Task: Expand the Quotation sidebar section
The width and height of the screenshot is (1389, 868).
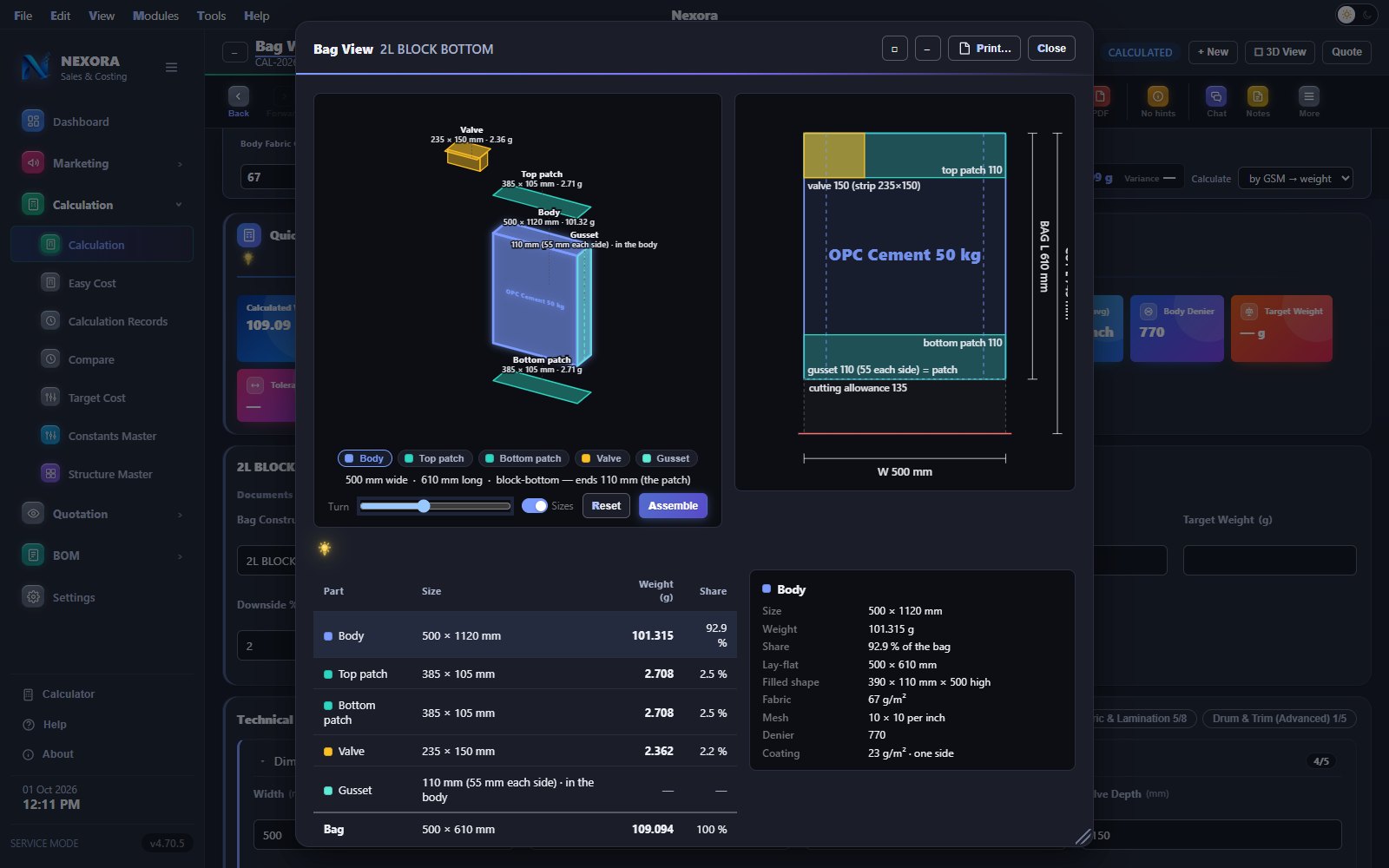Action: tap(180, 514)
